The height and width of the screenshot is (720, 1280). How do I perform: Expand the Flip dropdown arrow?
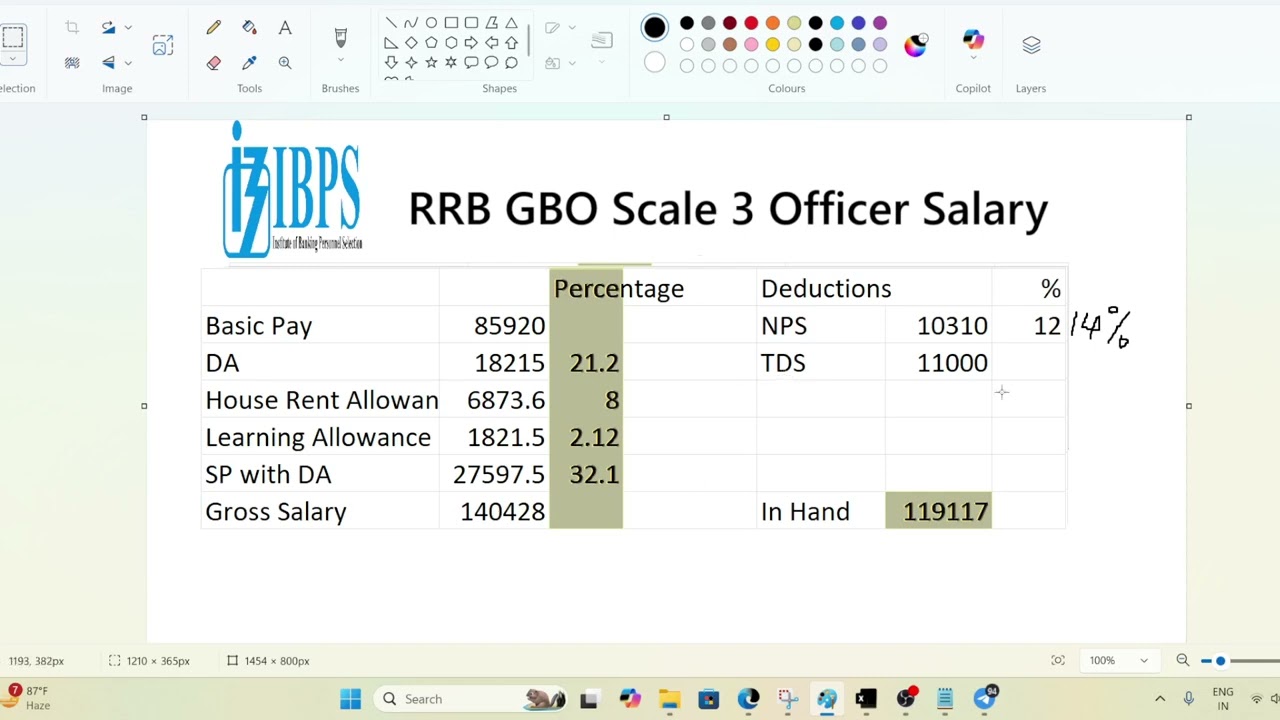[128, 63]
